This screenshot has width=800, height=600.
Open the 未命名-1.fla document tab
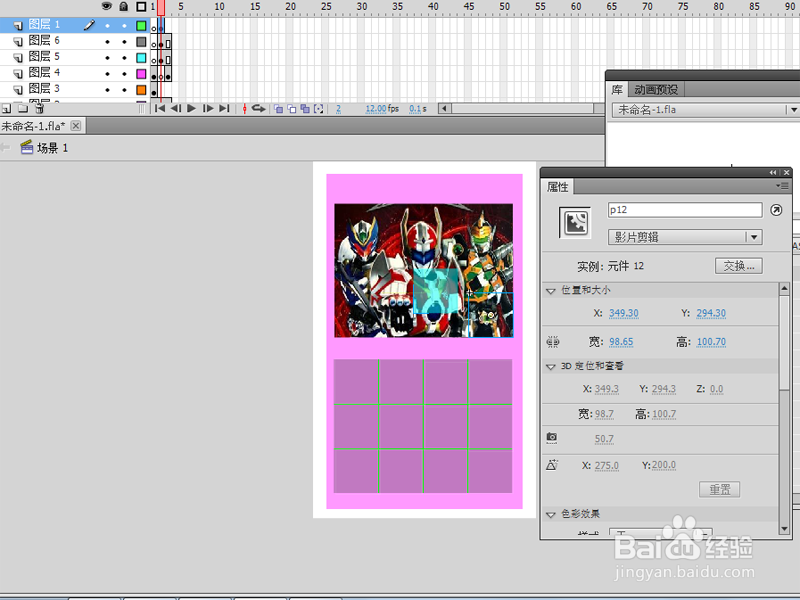pos(33,126)
